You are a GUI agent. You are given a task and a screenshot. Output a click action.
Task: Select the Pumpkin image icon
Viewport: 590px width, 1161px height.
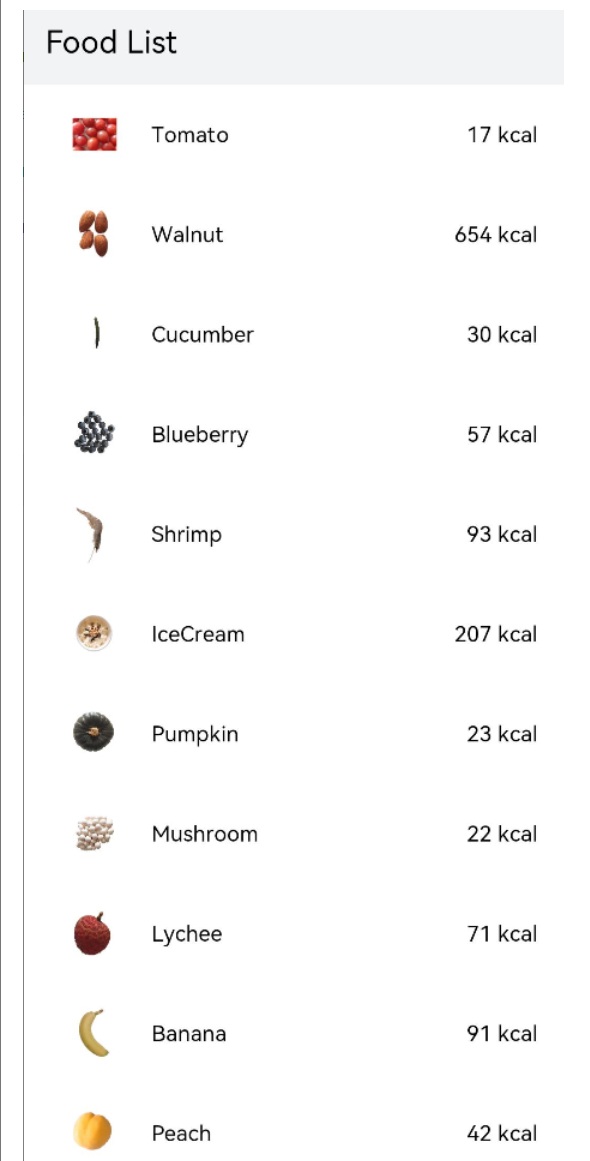(94, 733)
